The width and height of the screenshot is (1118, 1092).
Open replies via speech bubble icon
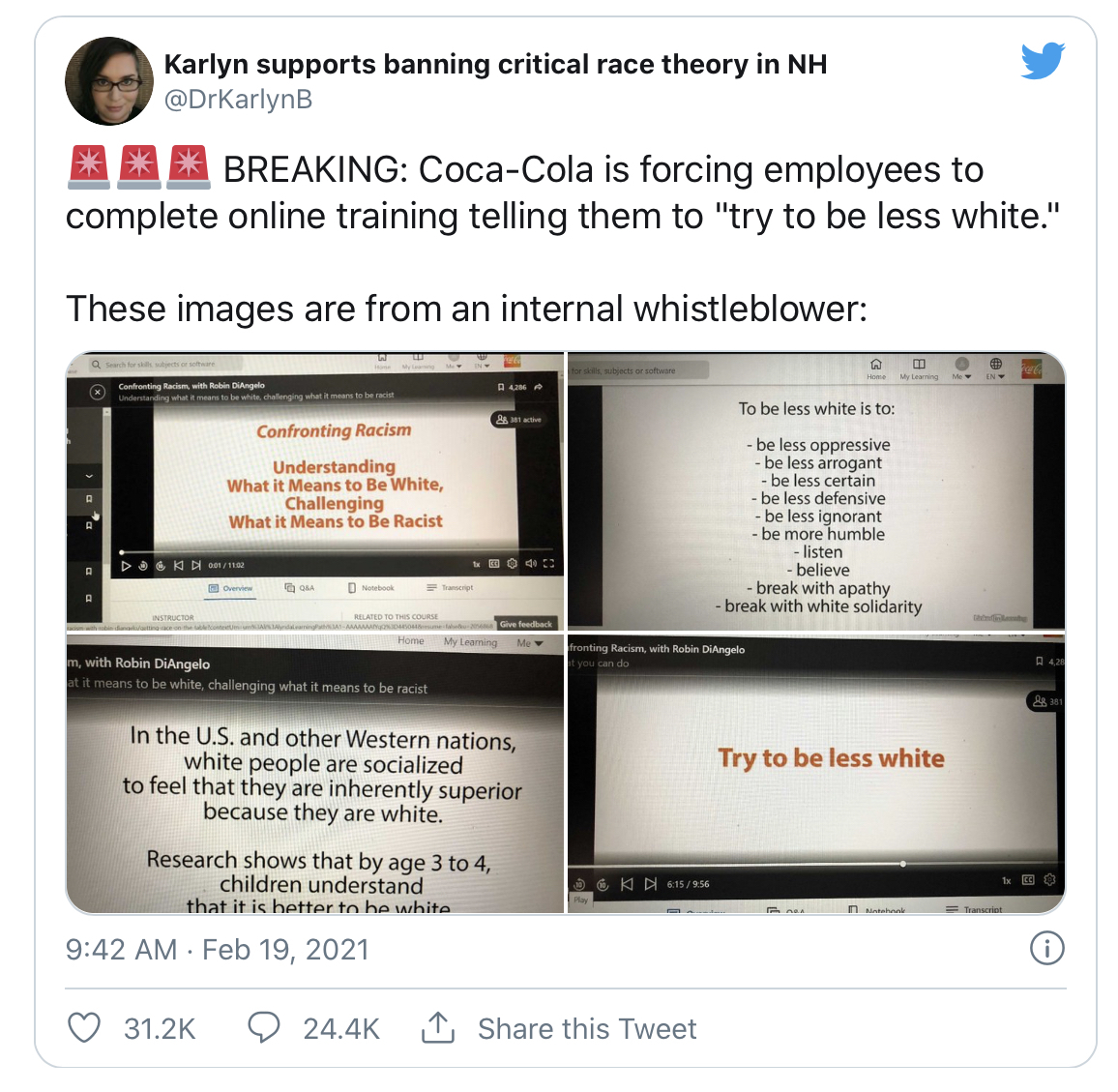click(264, 1028)
